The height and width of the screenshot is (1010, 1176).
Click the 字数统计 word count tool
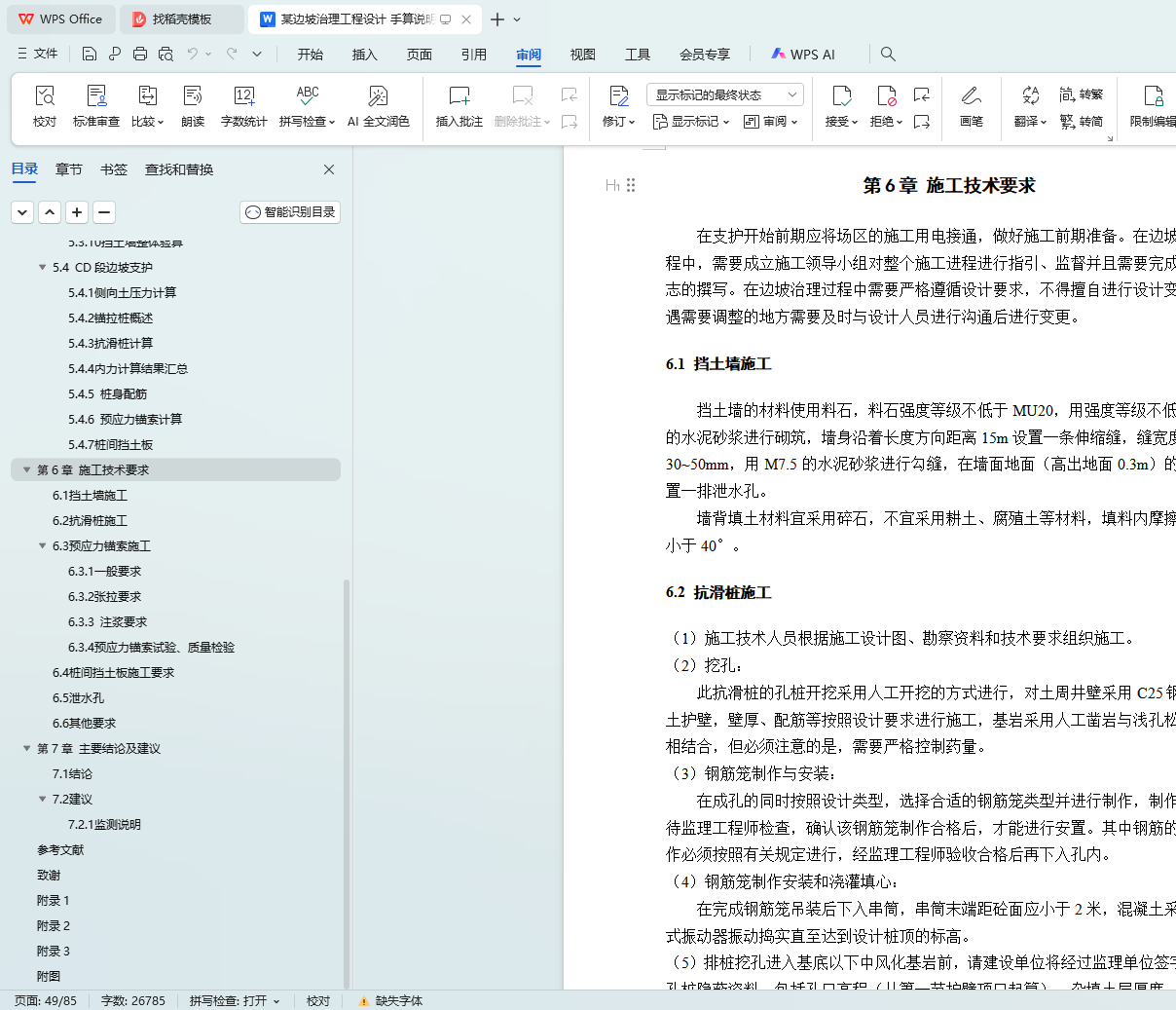tap(244, 106)
